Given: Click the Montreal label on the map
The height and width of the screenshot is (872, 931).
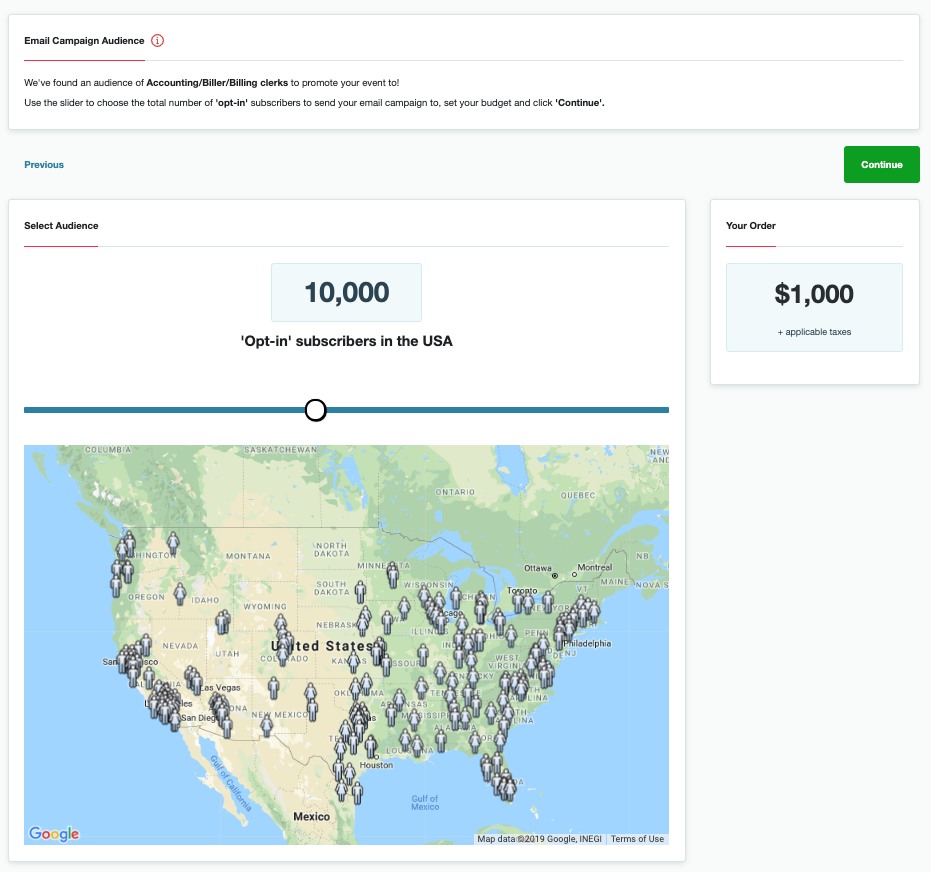Looking at the screenshot, I should 594,567.
